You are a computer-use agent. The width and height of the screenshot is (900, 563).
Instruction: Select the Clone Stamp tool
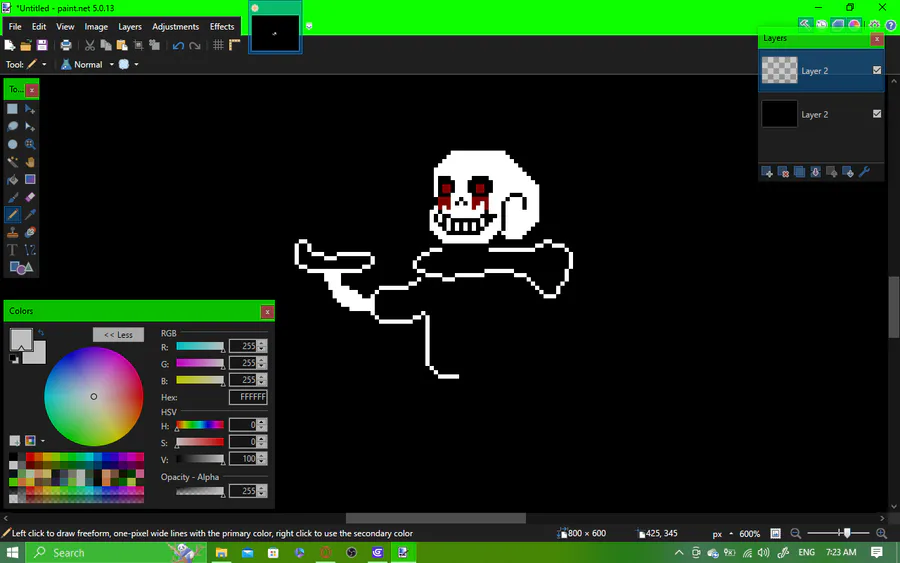tap(12, 232)
